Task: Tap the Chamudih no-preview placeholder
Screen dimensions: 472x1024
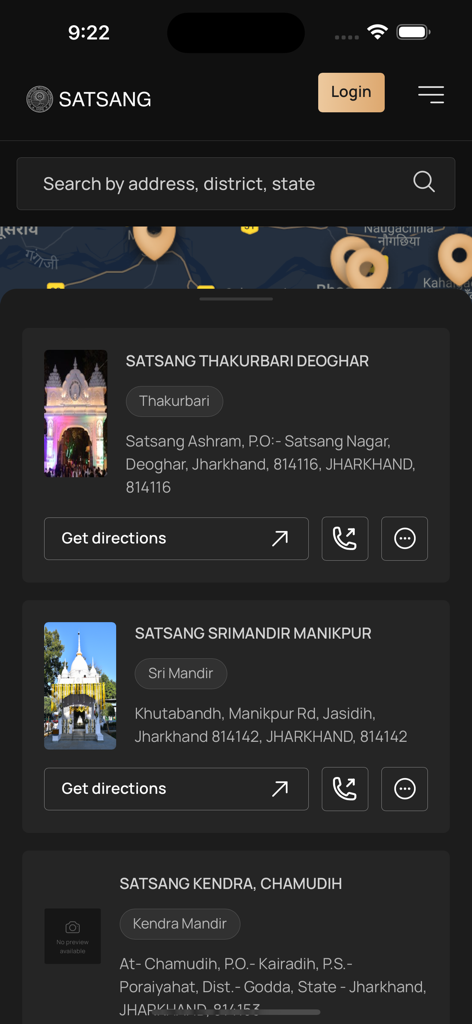Action: coord(72,936)
